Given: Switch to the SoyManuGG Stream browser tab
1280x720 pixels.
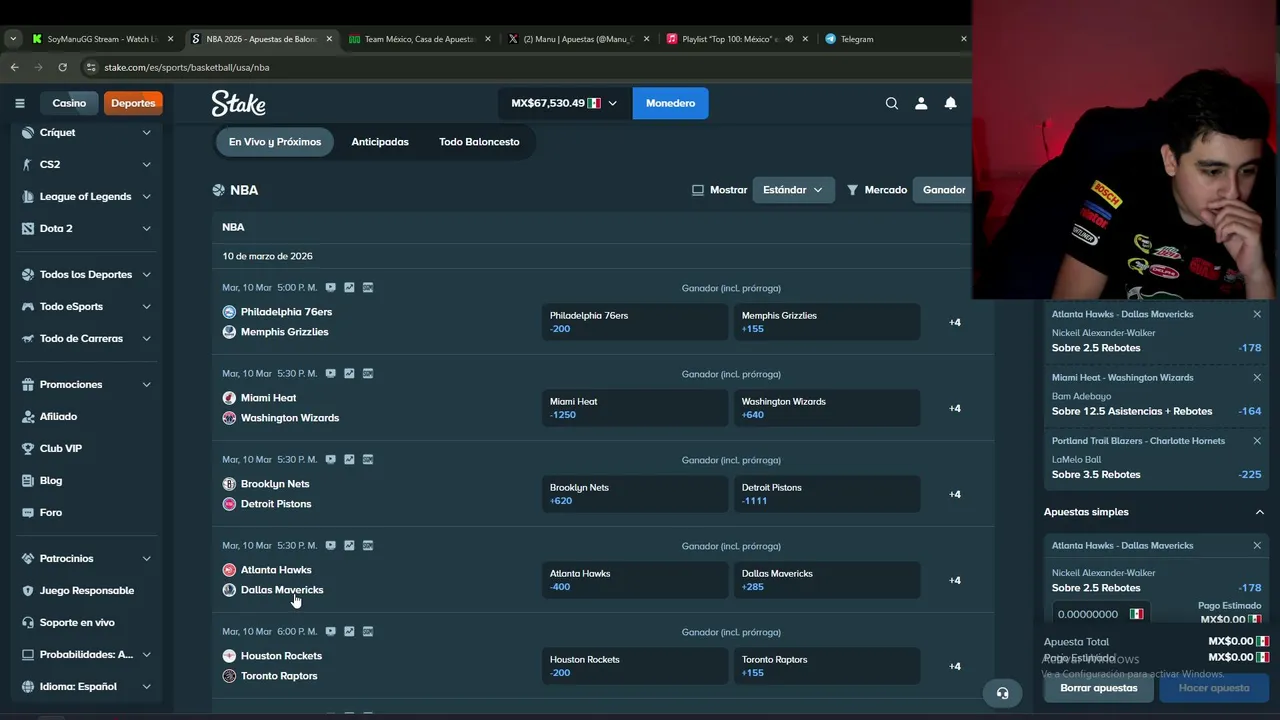Looking at the screenshot, I should coord(103,39).
